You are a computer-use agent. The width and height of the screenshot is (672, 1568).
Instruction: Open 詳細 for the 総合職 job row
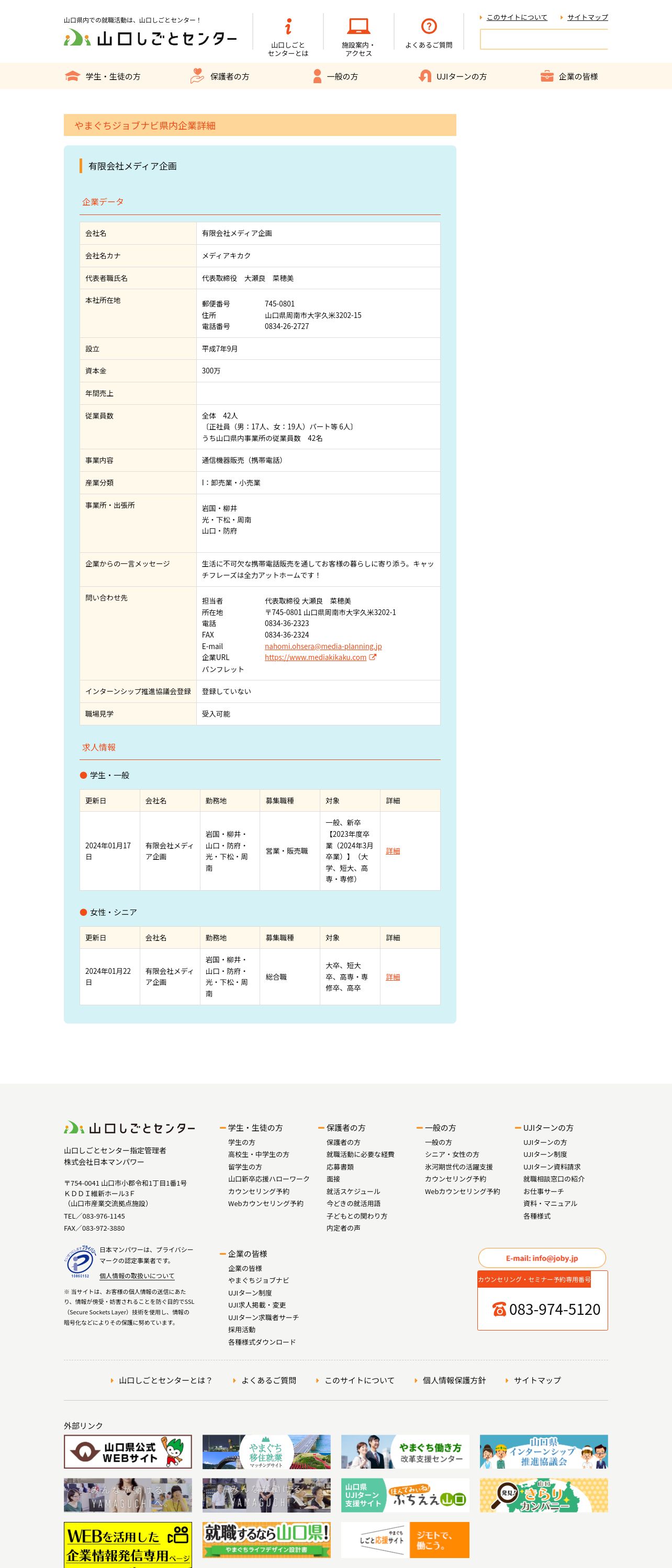point(393,977)
